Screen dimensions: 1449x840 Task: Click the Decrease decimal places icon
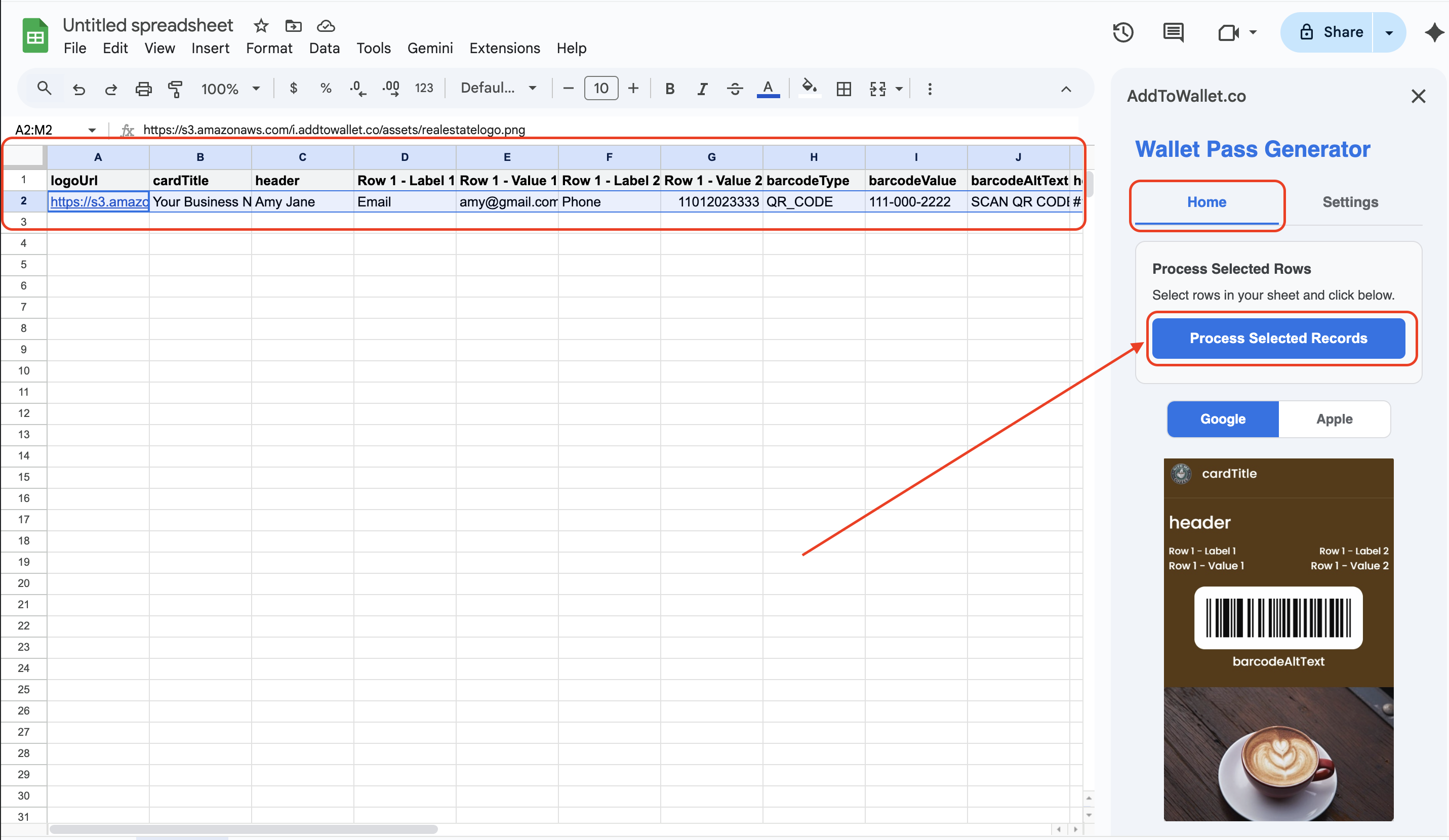click(x=357, y=89)
